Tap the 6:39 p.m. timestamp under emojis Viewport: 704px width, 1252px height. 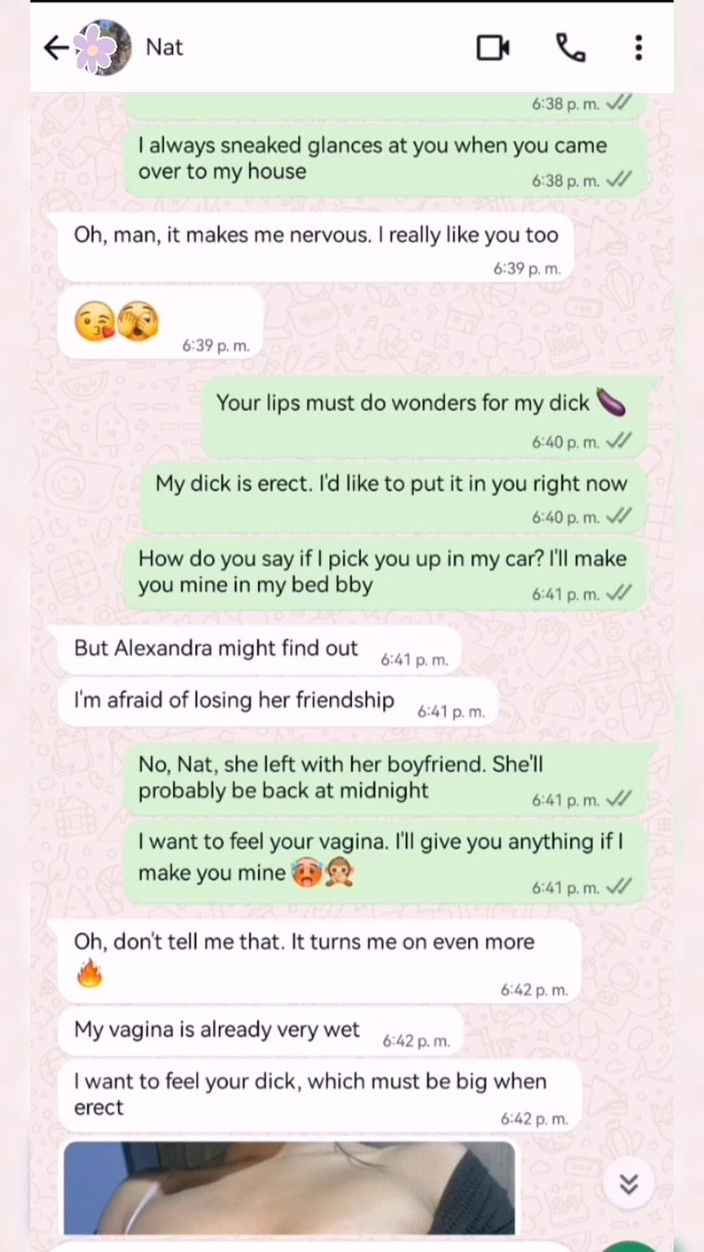pos(215,346)
